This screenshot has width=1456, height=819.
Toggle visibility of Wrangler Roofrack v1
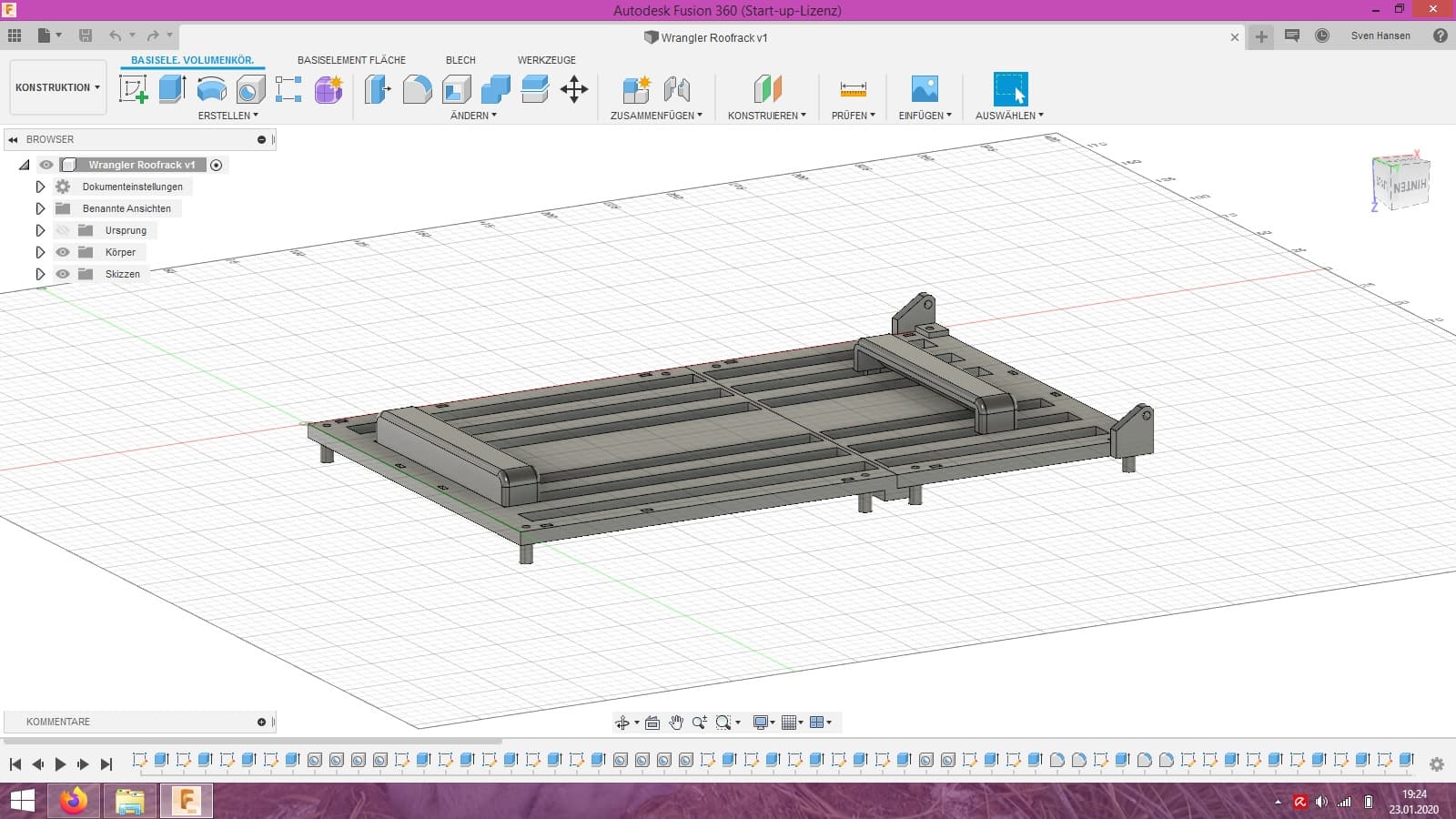(x=46, y=165)
